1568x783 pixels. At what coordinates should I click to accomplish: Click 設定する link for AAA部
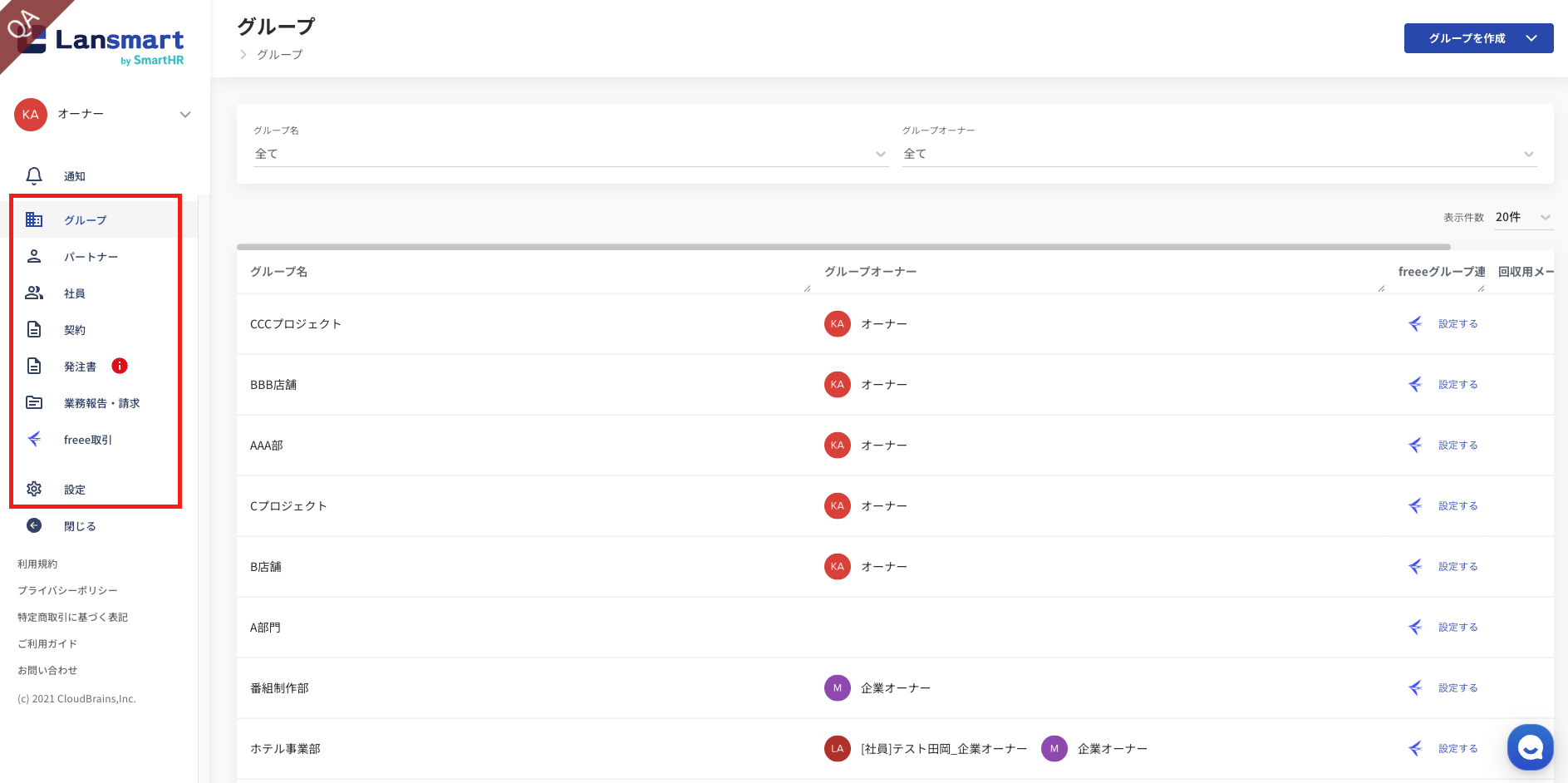coord(1457,446)
